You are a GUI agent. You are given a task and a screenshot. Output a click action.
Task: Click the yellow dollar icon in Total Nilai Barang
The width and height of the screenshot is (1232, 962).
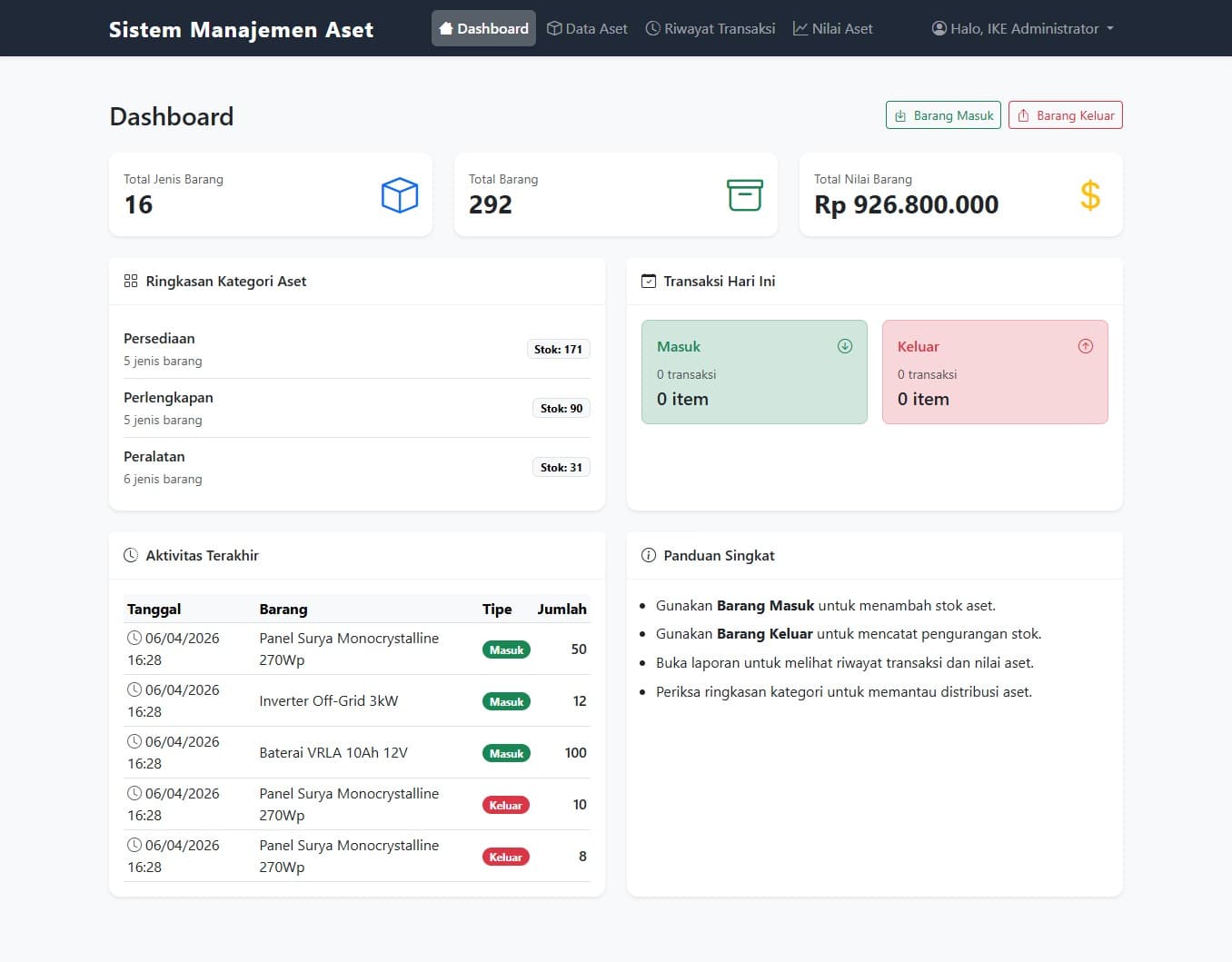tap(1090, 195)
